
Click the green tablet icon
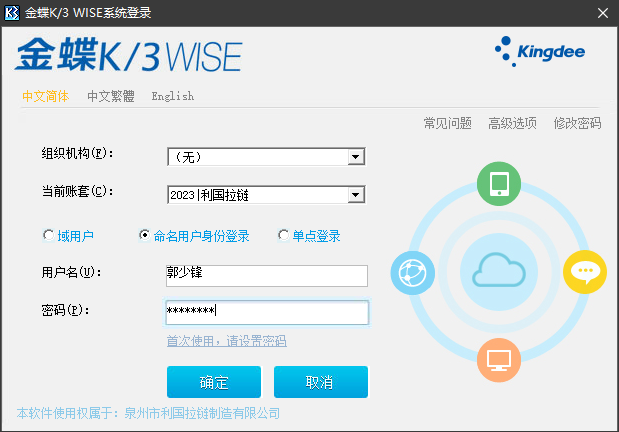[x=499, y=185]
